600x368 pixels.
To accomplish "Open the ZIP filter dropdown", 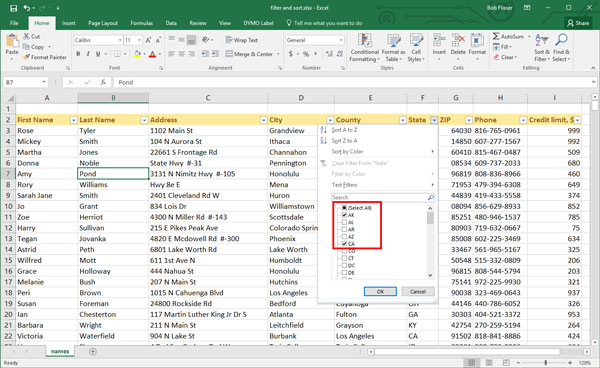I will pyautogui.click(x=468, y=120).
